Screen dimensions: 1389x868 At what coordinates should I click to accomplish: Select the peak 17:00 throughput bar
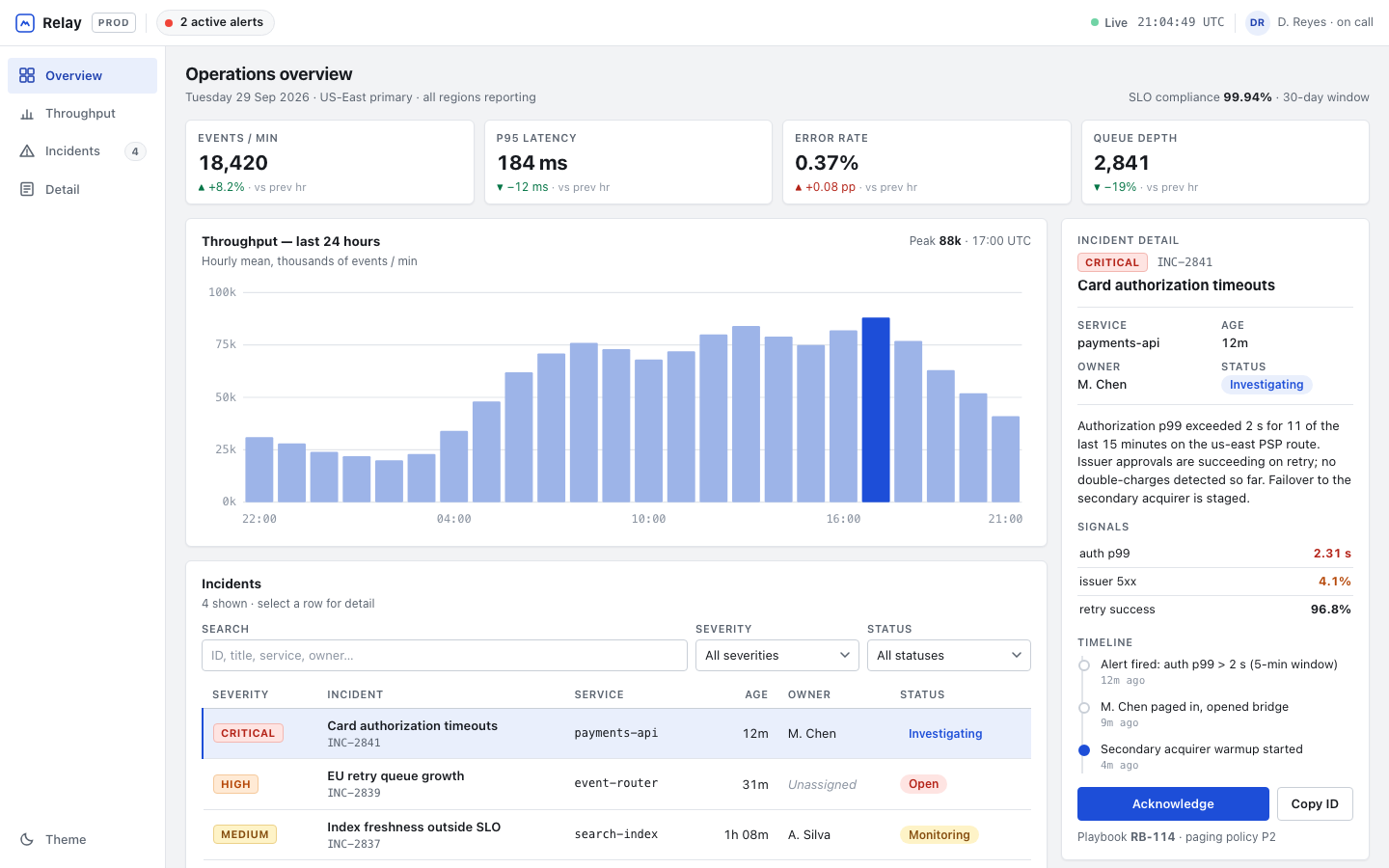point(876,410)
